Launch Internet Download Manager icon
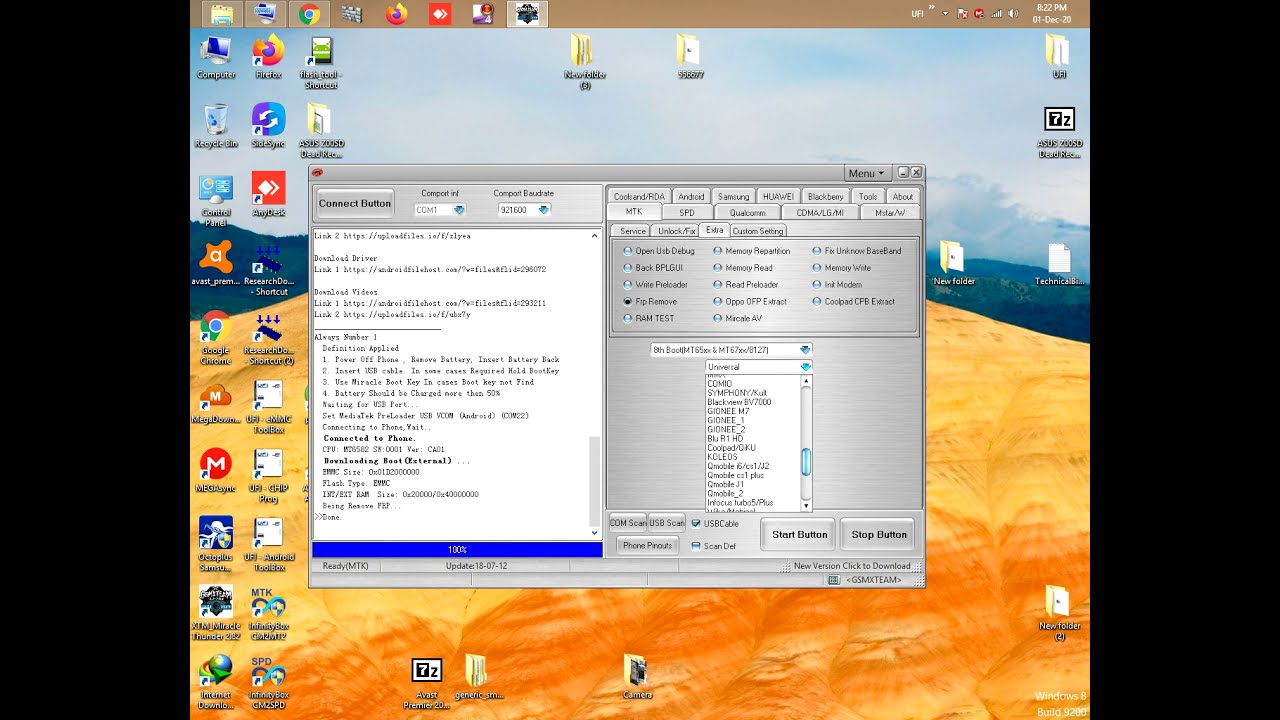Image resolution: width=1280 pixels, height=720 pixels. pyautogui.click(x=216, y=682)
